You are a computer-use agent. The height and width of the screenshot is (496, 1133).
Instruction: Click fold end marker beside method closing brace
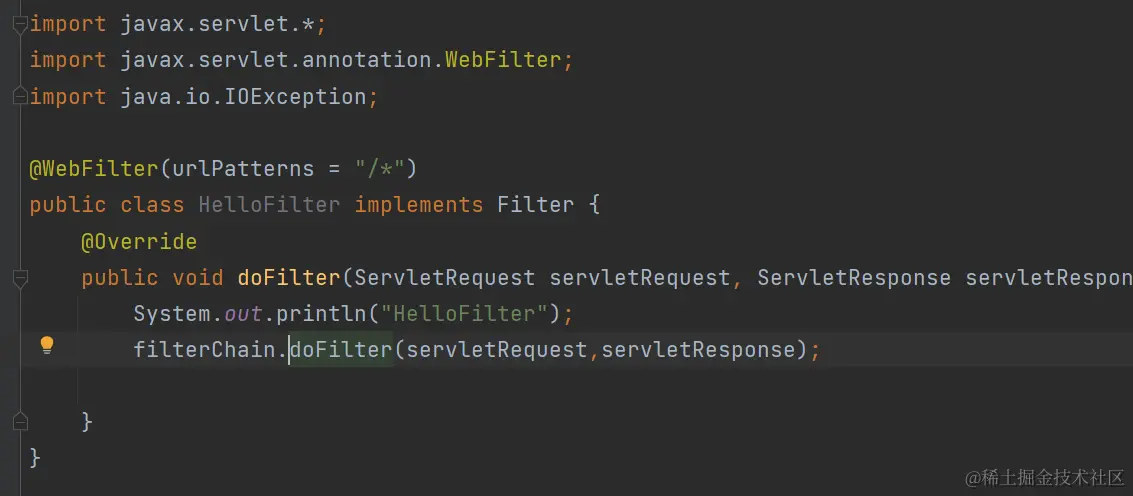tap(20, 421)
